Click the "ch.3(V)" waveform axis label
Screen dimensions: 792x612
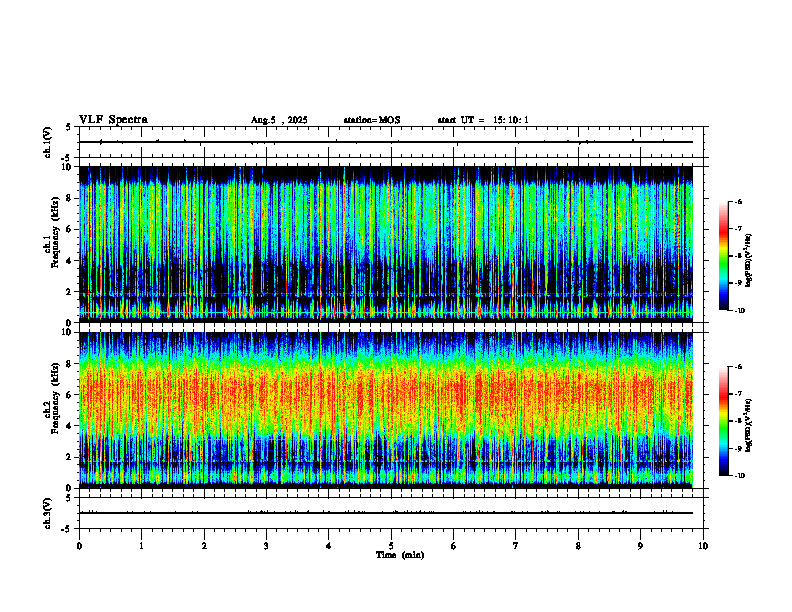[47, 513]
